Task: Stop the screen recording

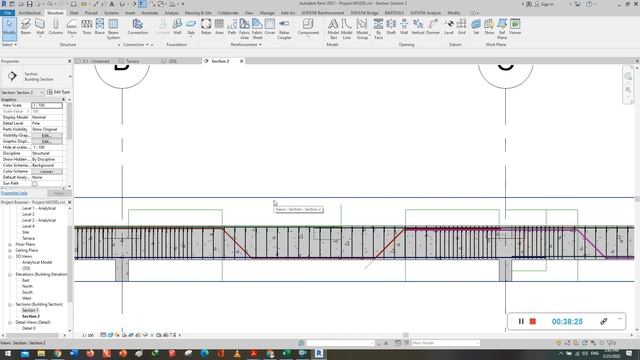Action: (x=533, y=322)
